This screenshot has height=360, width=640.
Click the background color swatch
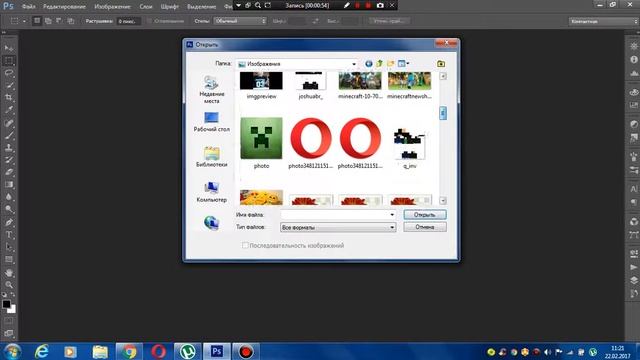pyautogui.click(x=12, y=309)
